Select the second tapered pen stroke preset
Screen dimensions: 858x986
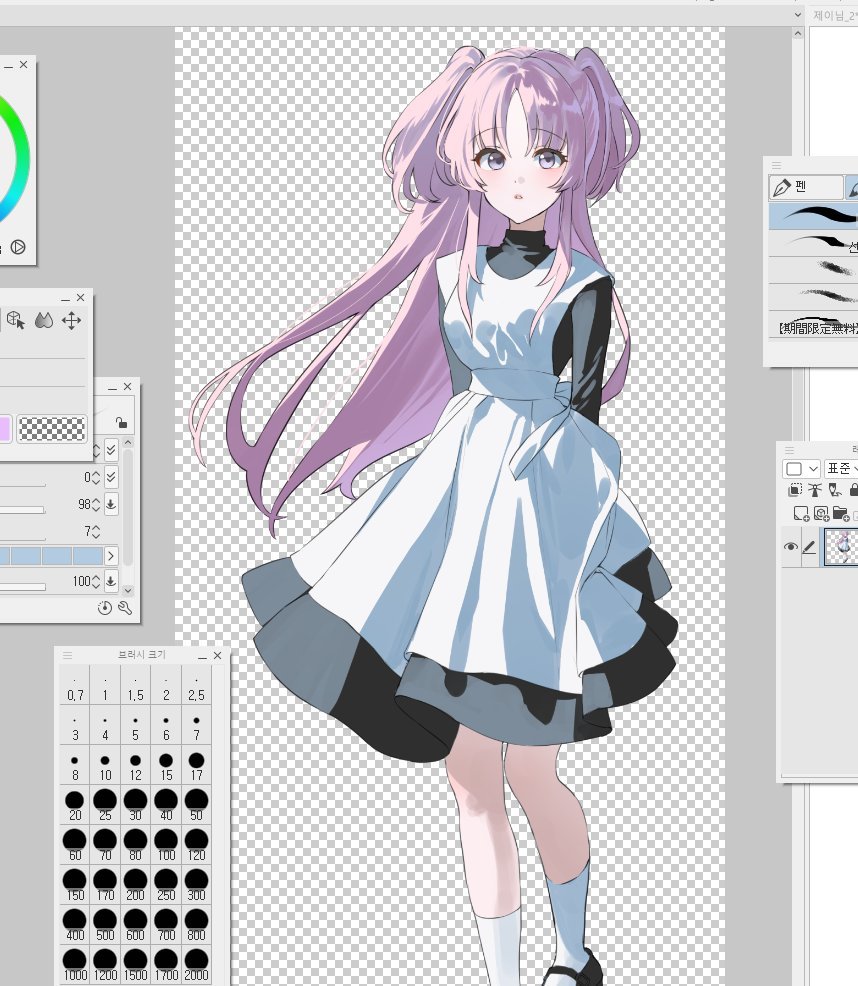[813, 242]
